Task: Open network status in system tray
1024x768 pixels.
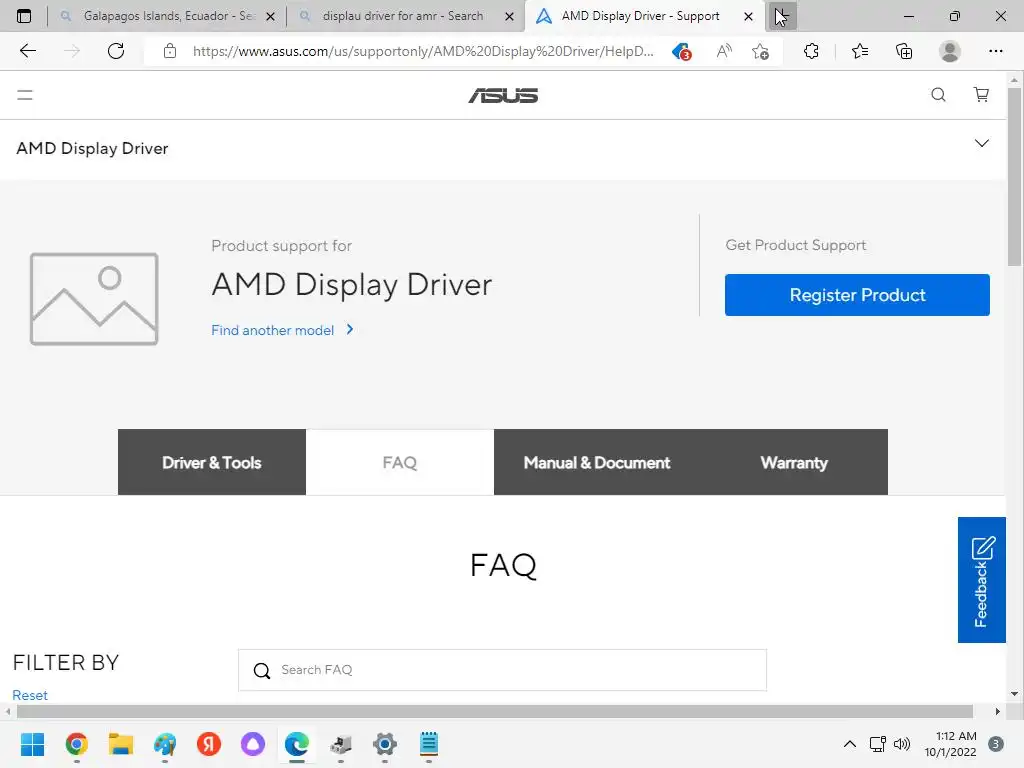Action: click(878, 744)
